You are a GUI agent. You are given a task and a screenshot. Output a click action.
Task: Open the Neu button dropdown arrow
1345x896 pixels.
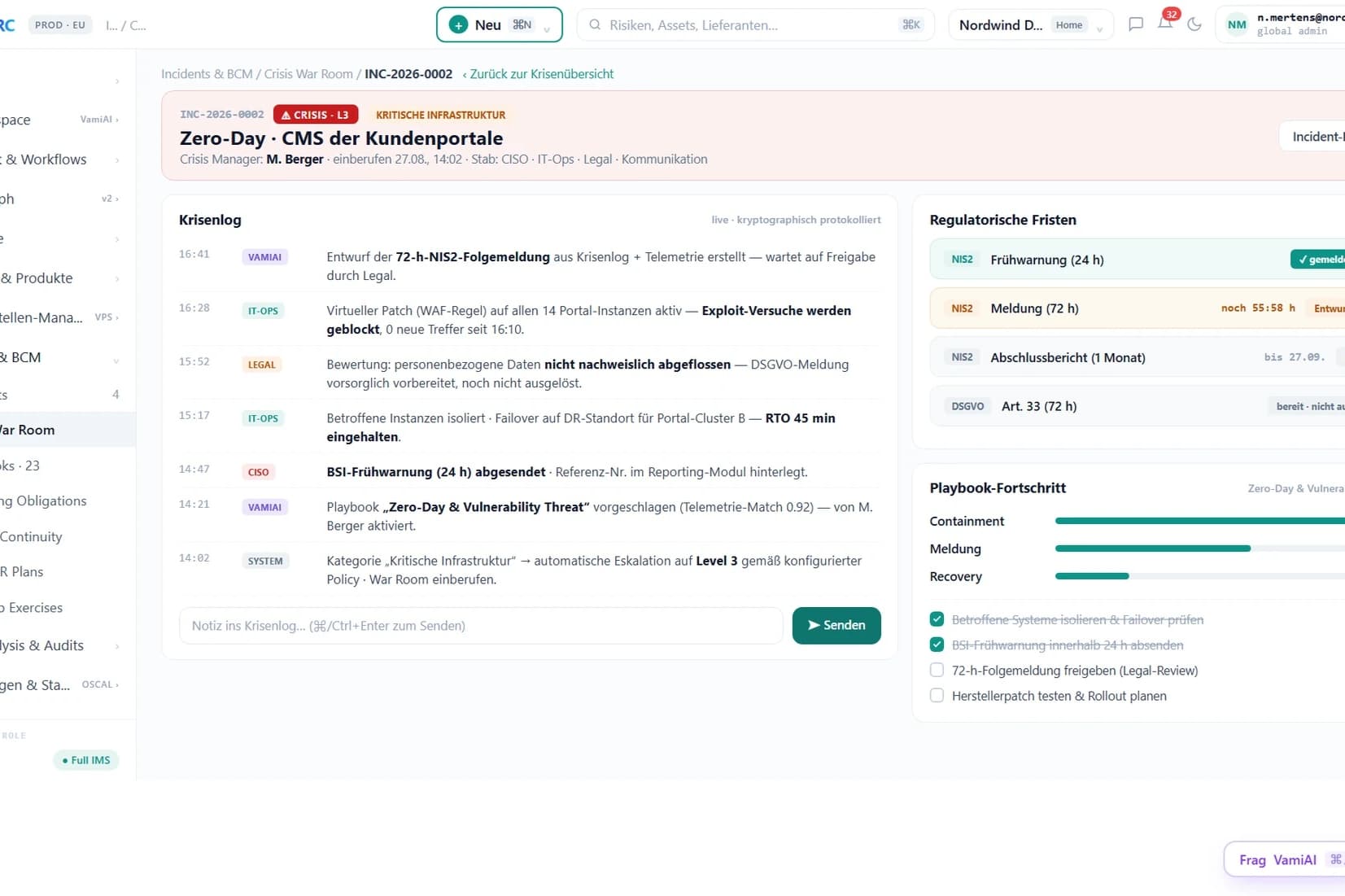[x=547, y=28]
